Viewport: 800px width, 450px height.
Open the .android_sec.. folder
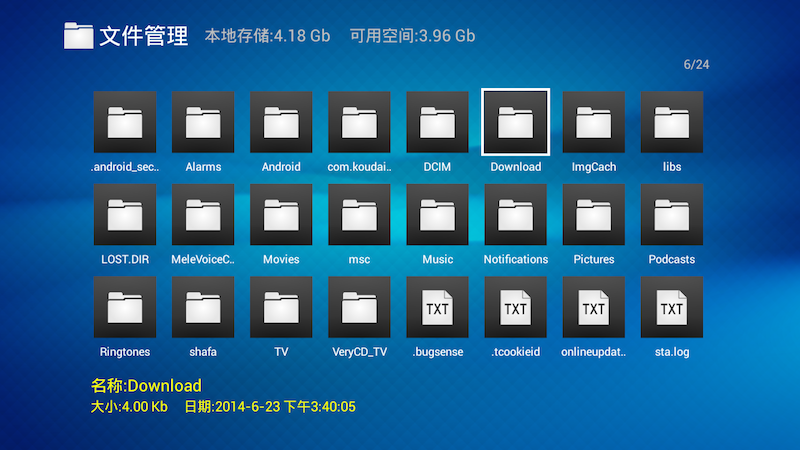125,122
